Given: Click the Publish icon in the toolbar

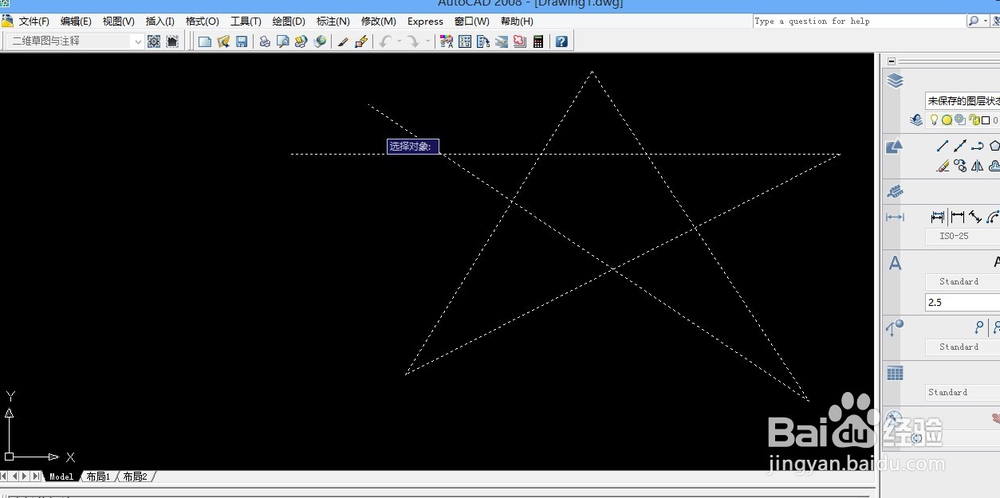Looking at the screenshot, I should (x=301, y=41).
